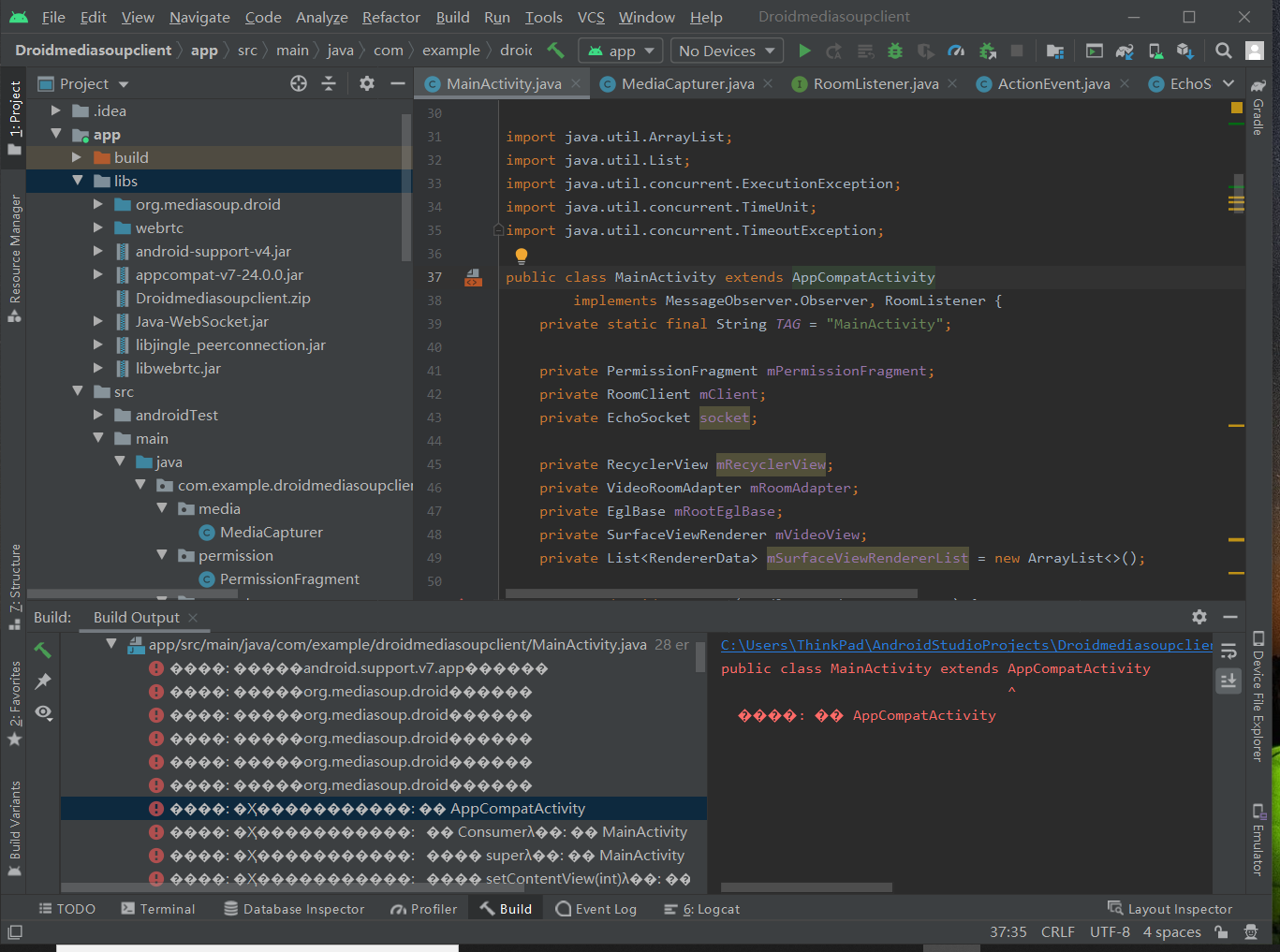
Task: Click the Stop square icon
Action: coord(1017,51)
